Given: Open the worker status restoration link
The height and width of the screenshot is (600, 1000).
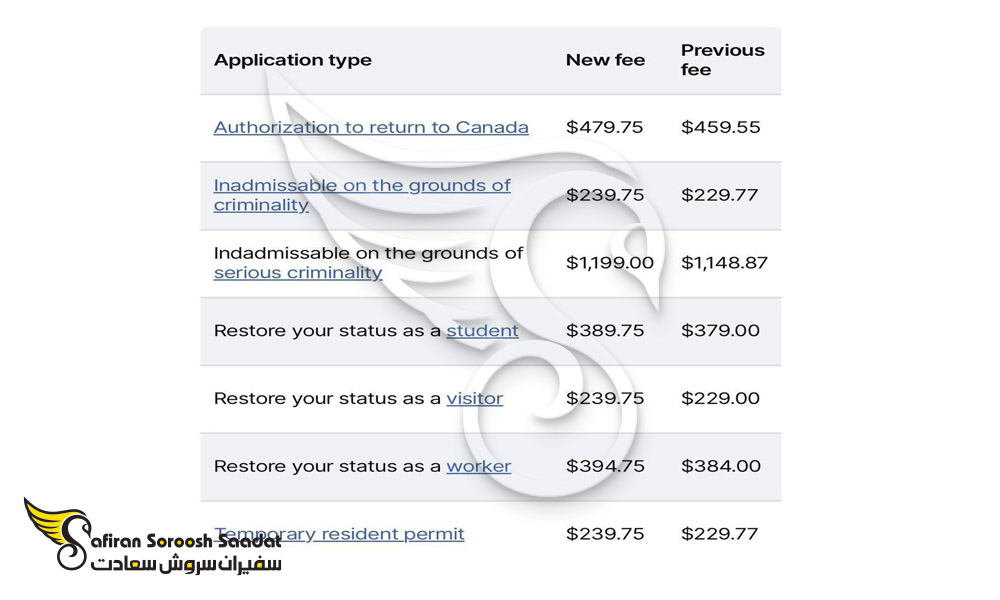Looking at the screenshot, I should [478, 466].
